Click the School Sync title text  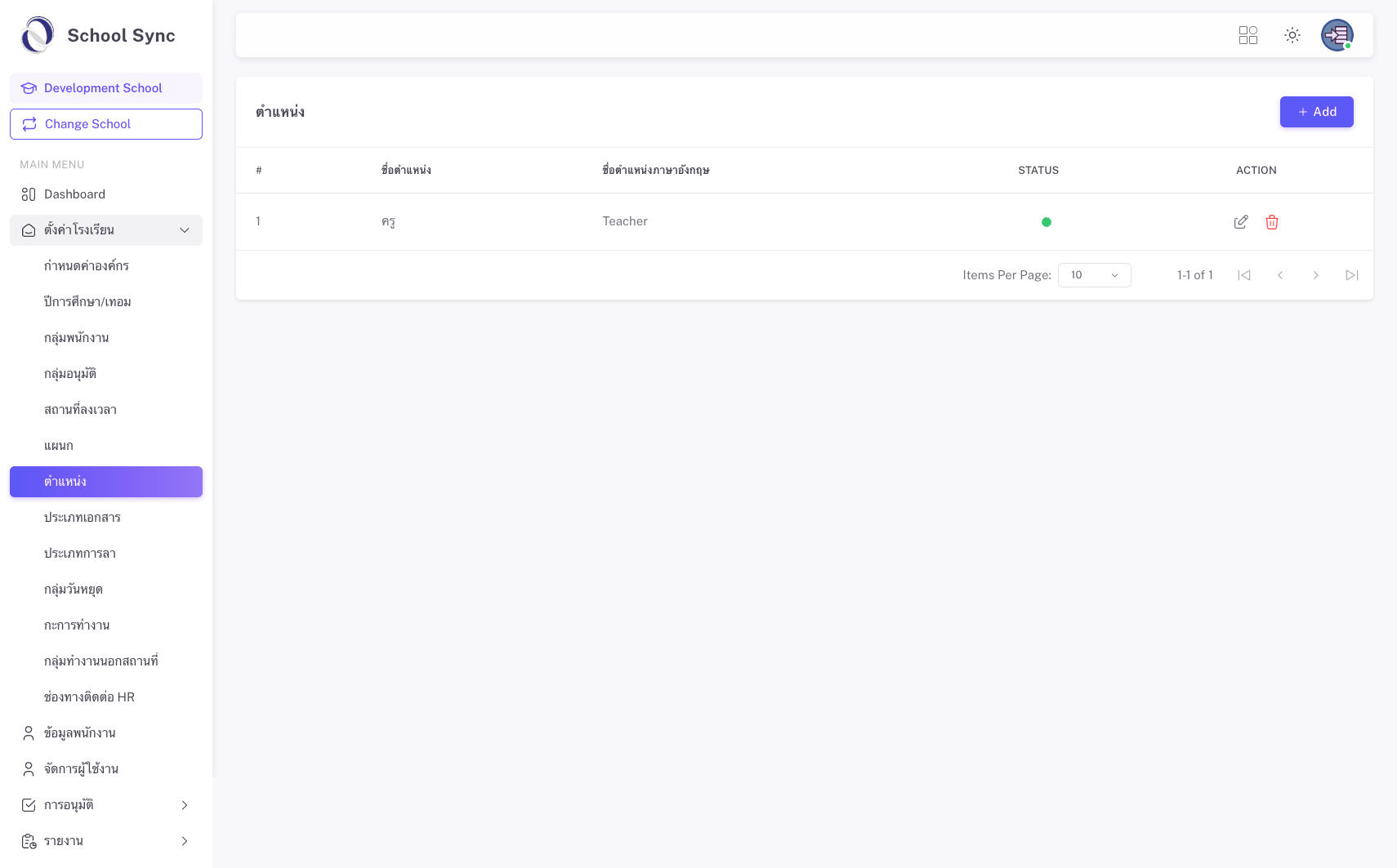coord(122,35)
